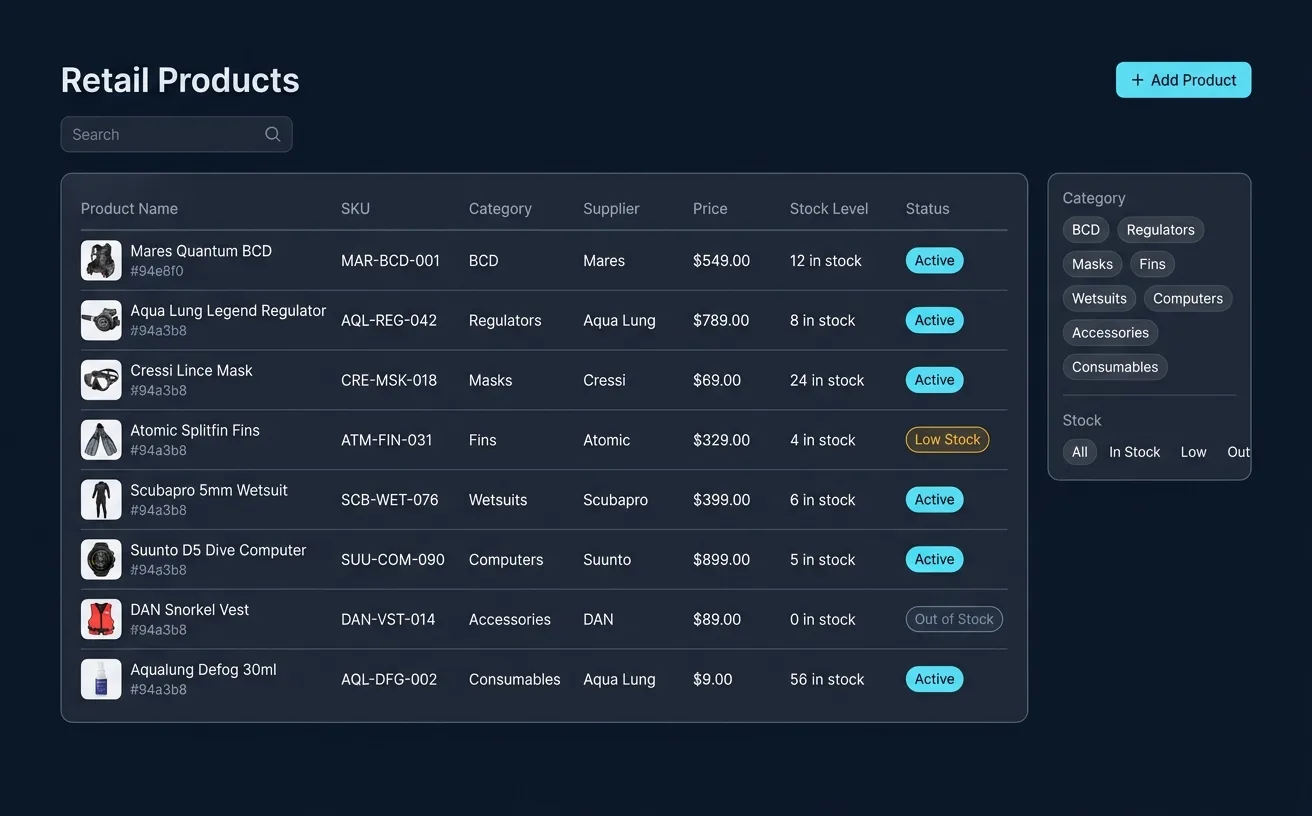Click SKU ATM-FIN-031

(x=386, y=440)
